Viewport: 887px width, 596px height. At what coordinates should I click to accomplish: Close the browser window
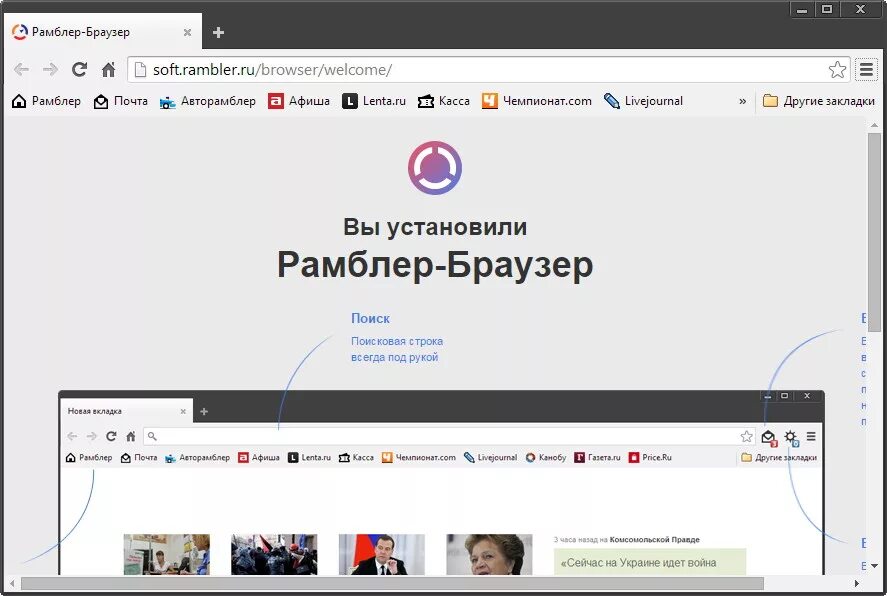[860, 10]
